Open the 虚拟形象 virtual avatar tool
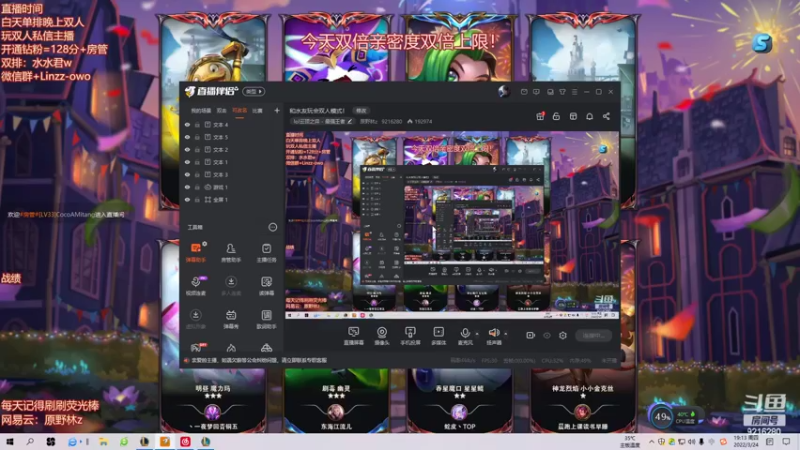Image resolution: width=800 pixels, height=450 pixels. click(195, 319)
